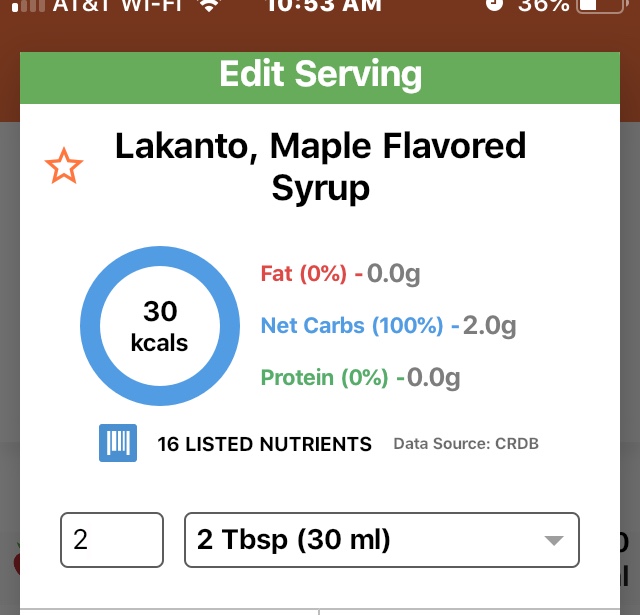Click the serving dropdown arrow
Screen dimensions: 640x615
[x=554, y=541]
